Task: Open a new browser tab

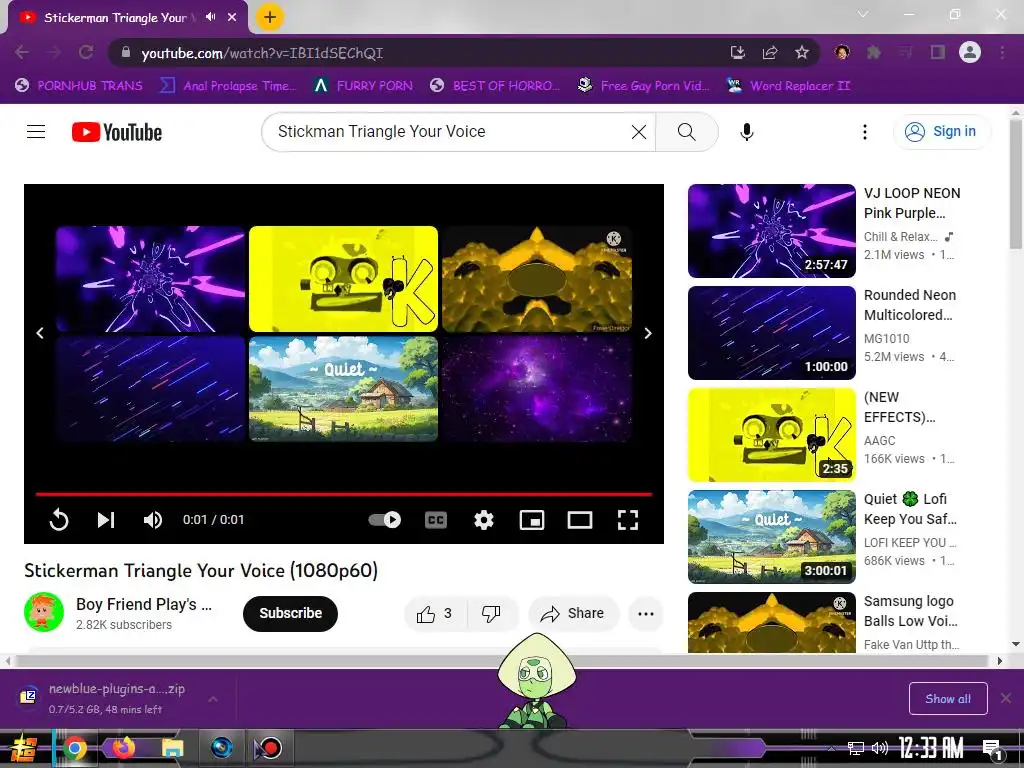Action: [x=270, y=17]
